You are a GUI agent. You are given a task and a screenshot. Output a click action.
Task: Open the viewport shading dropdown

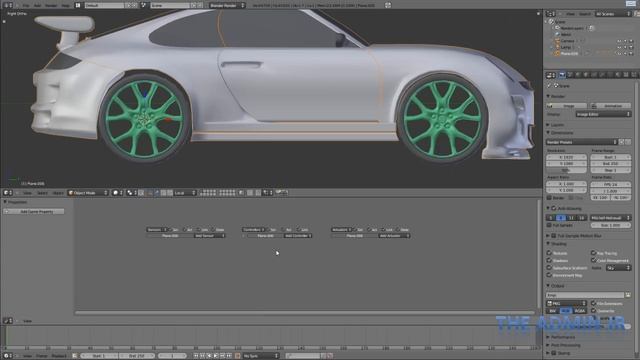click(118, 193)
